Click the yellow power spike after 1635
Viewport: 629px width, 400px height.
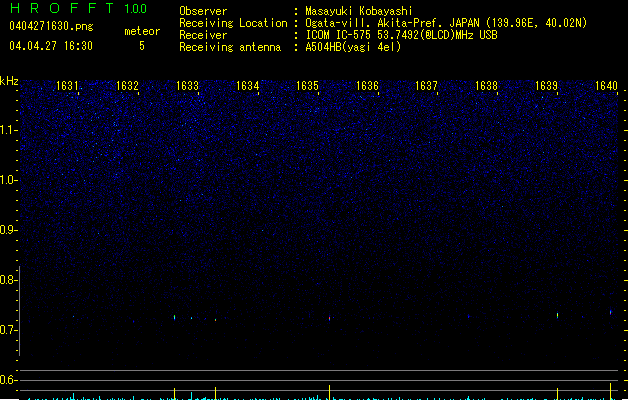pyautogui.click(x=329, y=392)
